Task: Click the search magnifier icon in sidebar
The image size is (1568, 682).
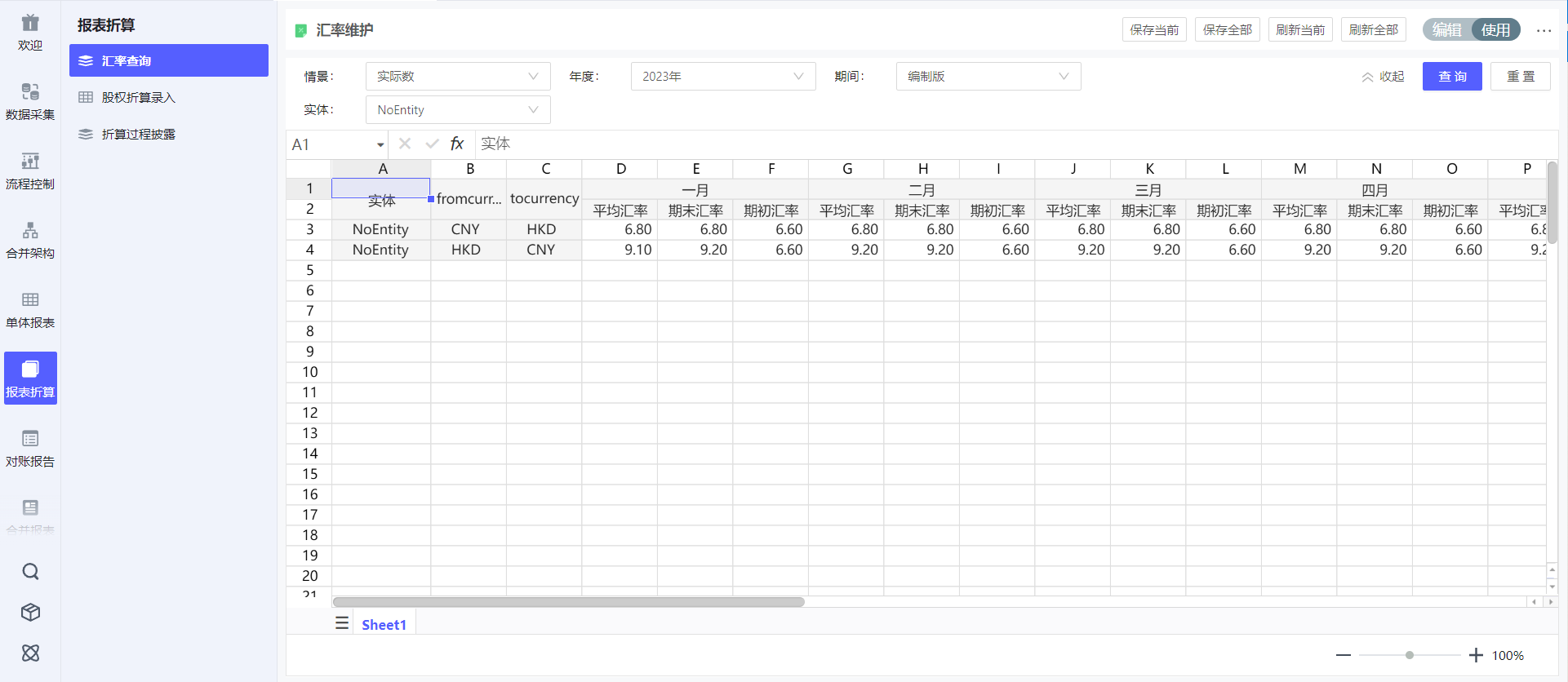Action: pos(30,571)
